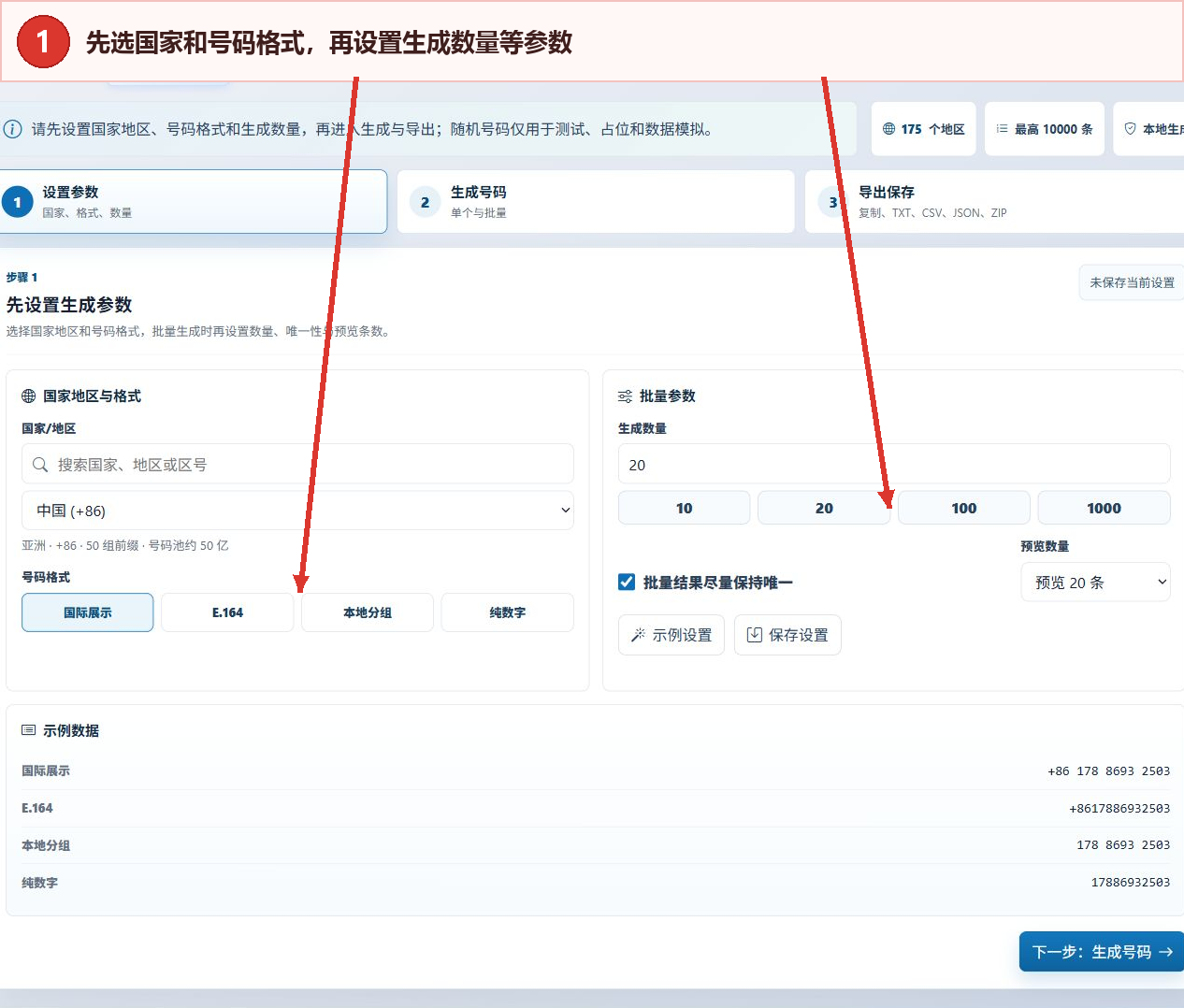Click the globe icon next to 国家地区与格式
Screen dimensions: 1184x1008
pyautogui.click(x=29, y=396)
